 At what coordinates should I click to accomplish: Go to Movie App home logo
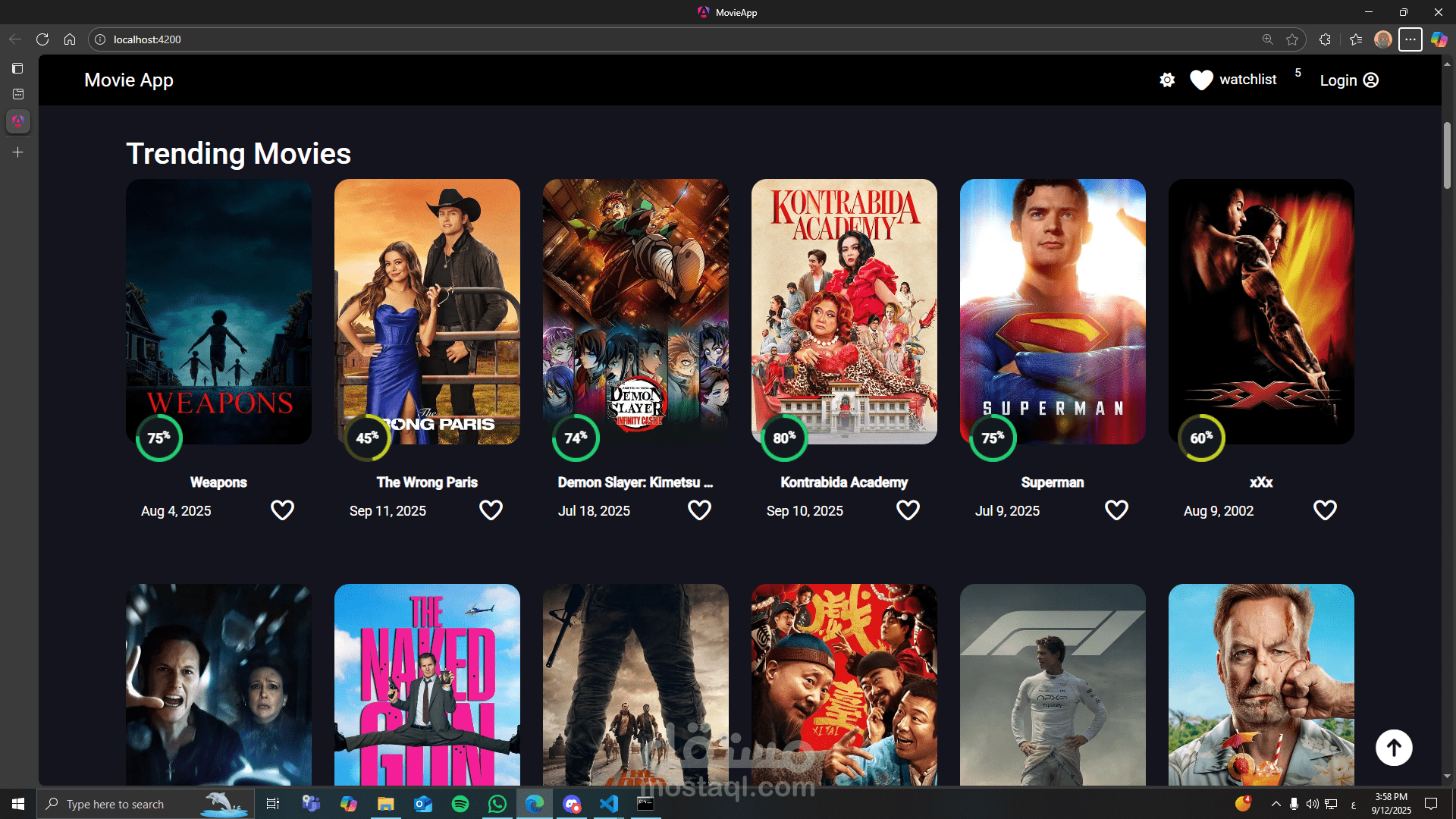[129, 80]
